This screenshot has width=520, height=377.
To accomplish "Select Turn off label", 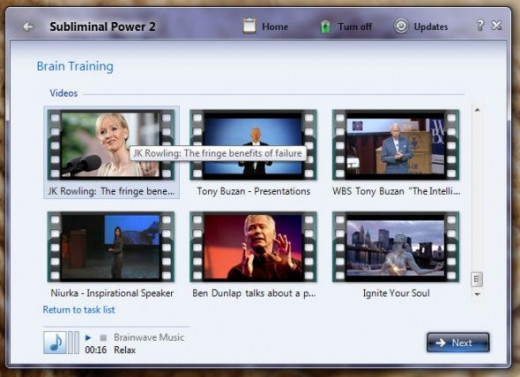I will coord(355,27).
